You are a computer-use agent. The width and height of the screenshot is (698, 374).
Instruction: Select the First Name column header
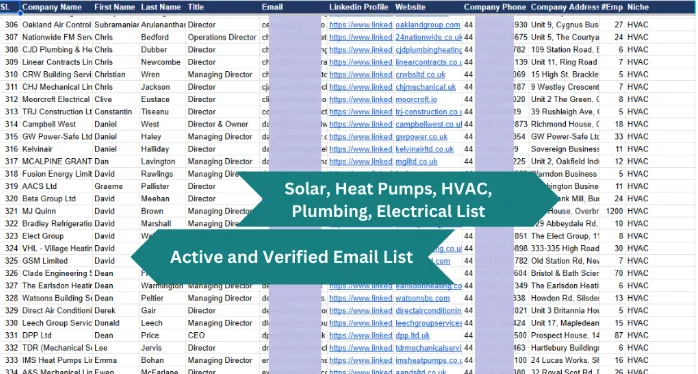click(114, 7)
